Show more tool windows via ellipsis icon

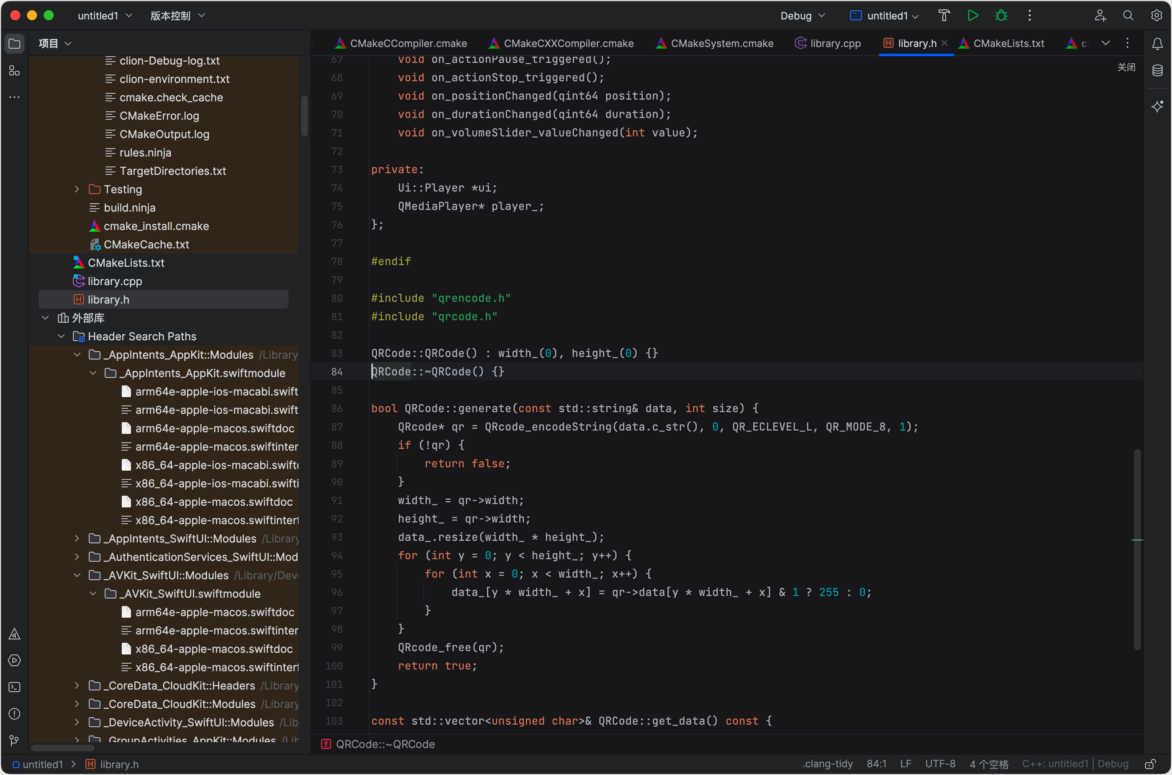click(14, 97)
